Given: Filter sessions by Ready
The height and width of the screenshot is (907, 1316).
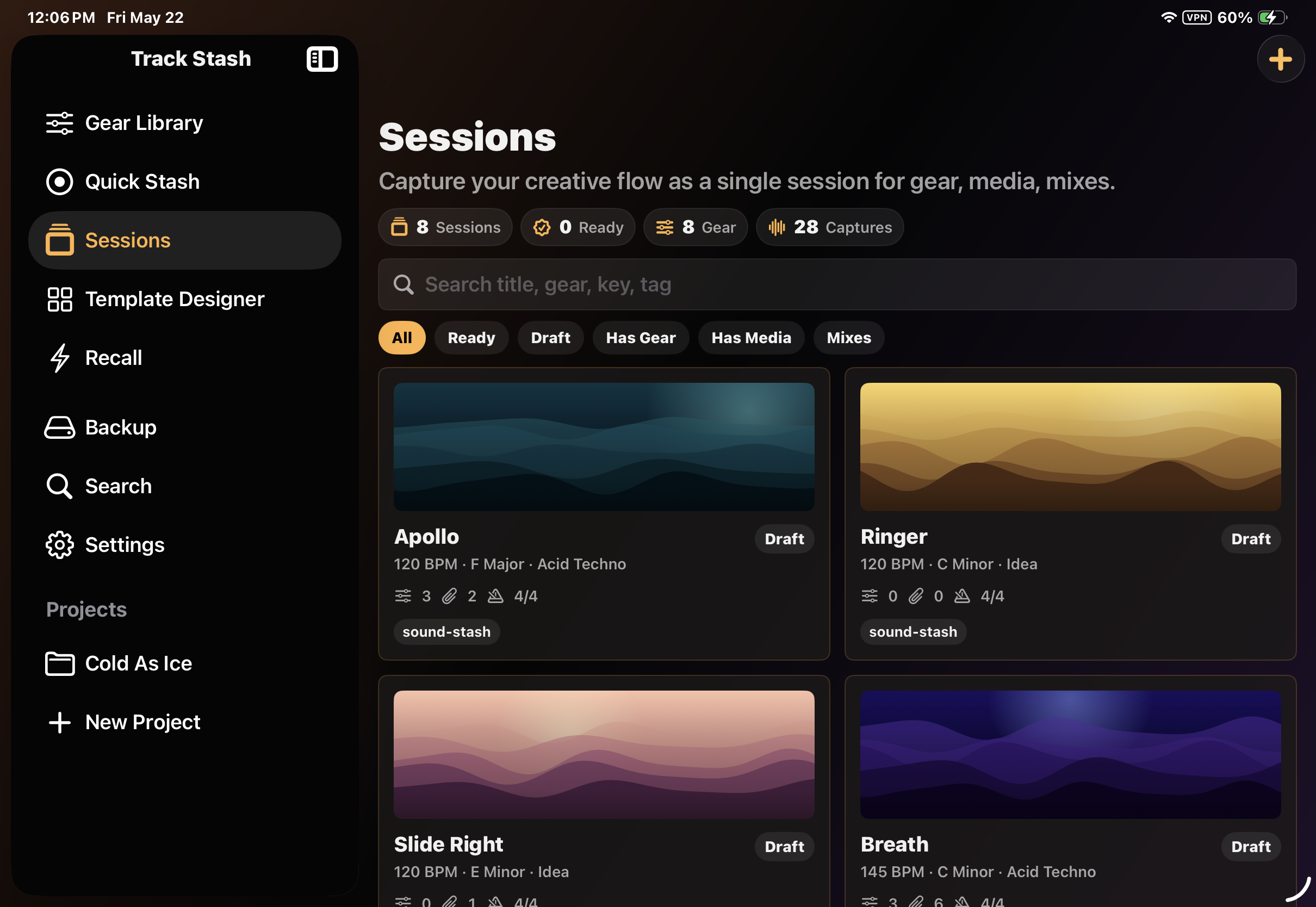Looking at the screenshot, I should coord(471,338).
